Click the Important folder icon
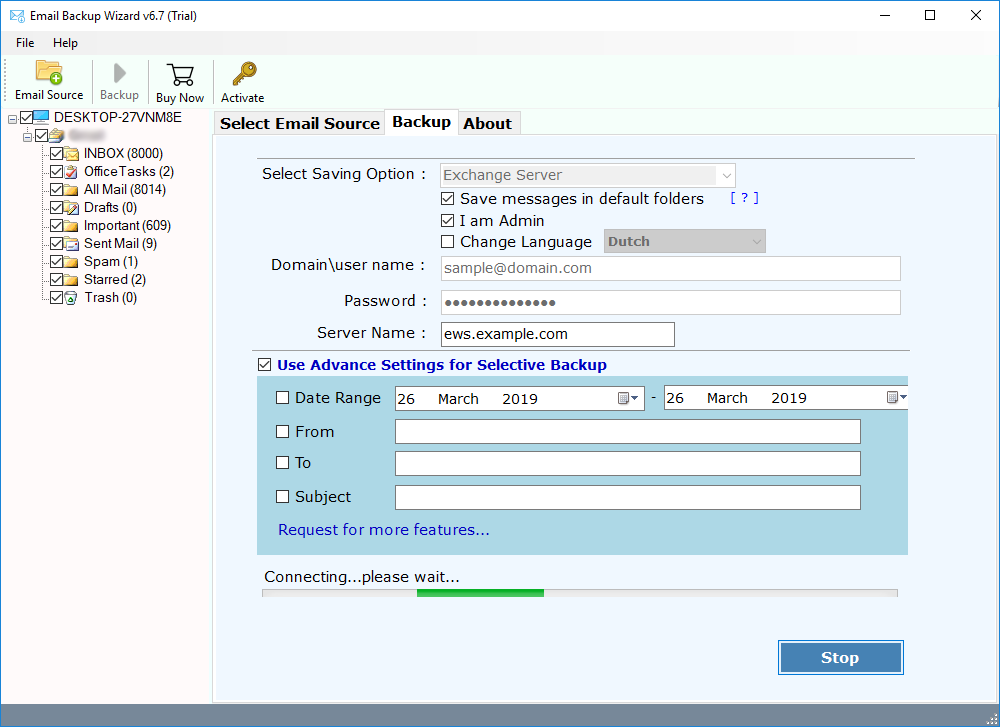The image size is (1000, 727). 71,226
